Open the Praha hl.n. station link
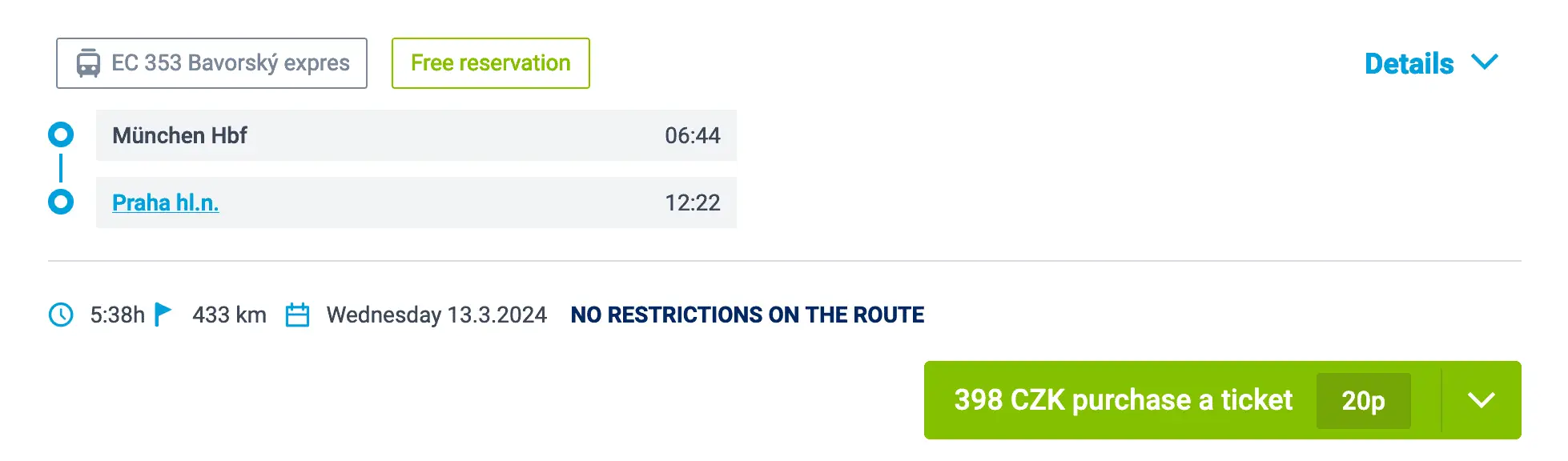Viewport: 1568px width, 461px height. (165, 202)
